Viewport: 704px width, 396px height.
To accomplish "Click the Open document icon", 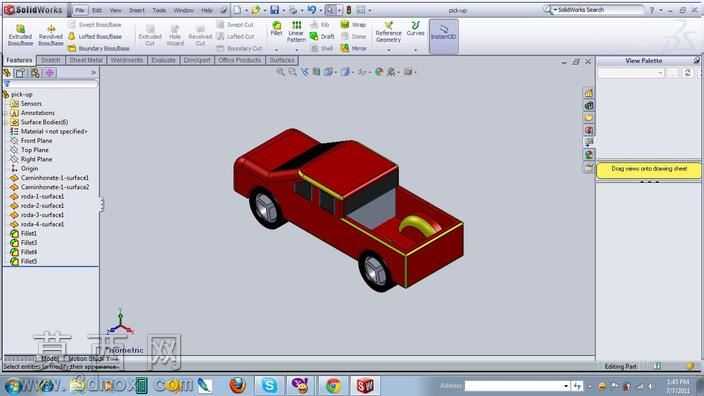I will 255,9.
